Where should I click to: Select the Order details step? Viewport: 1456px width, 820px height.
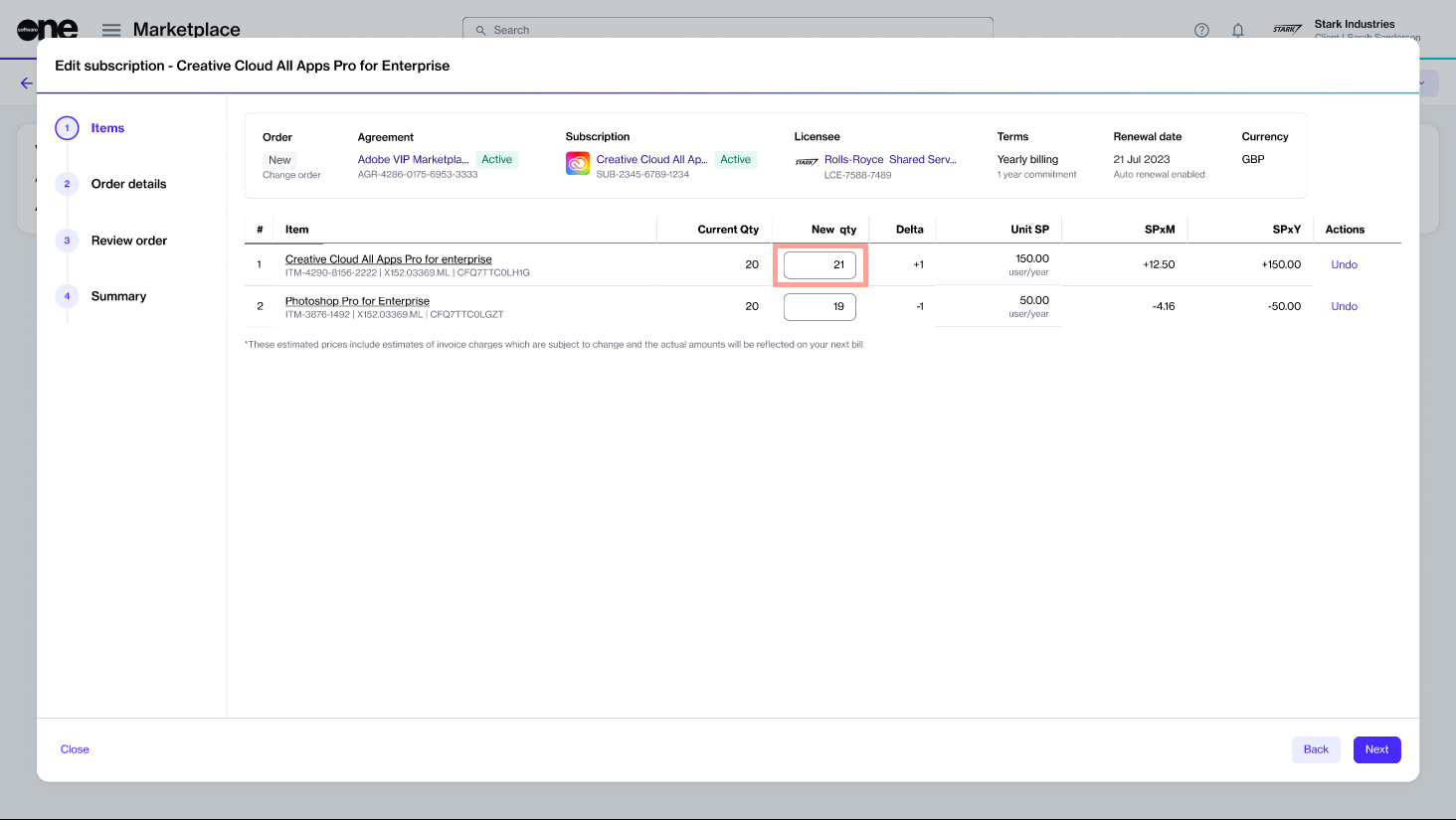pos(128,184)
